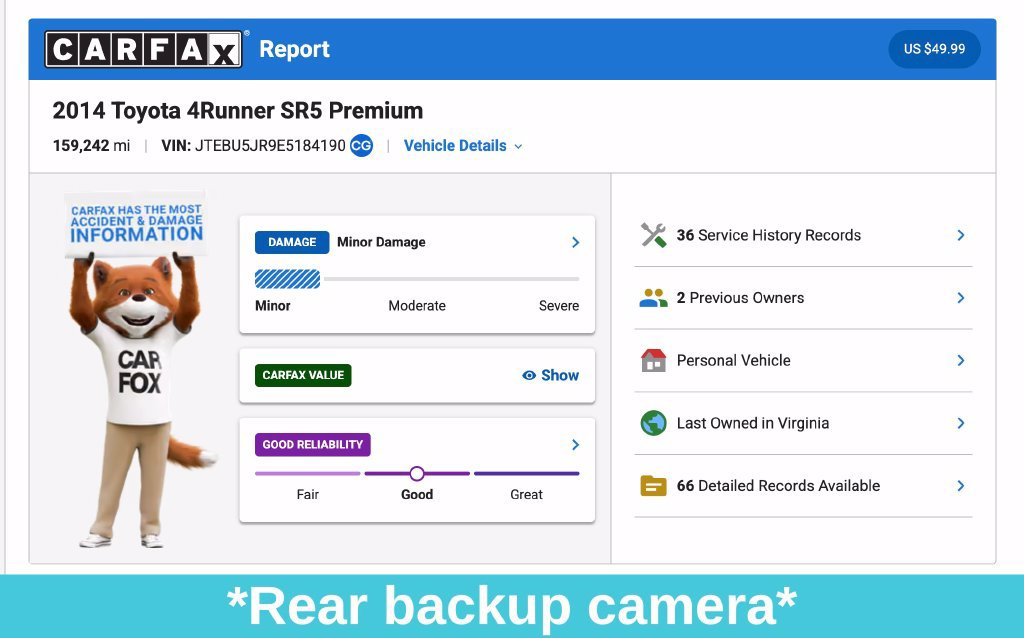Click the Car Fox mascot image
The image size is (1024, 638).
[x=138, y=369]
